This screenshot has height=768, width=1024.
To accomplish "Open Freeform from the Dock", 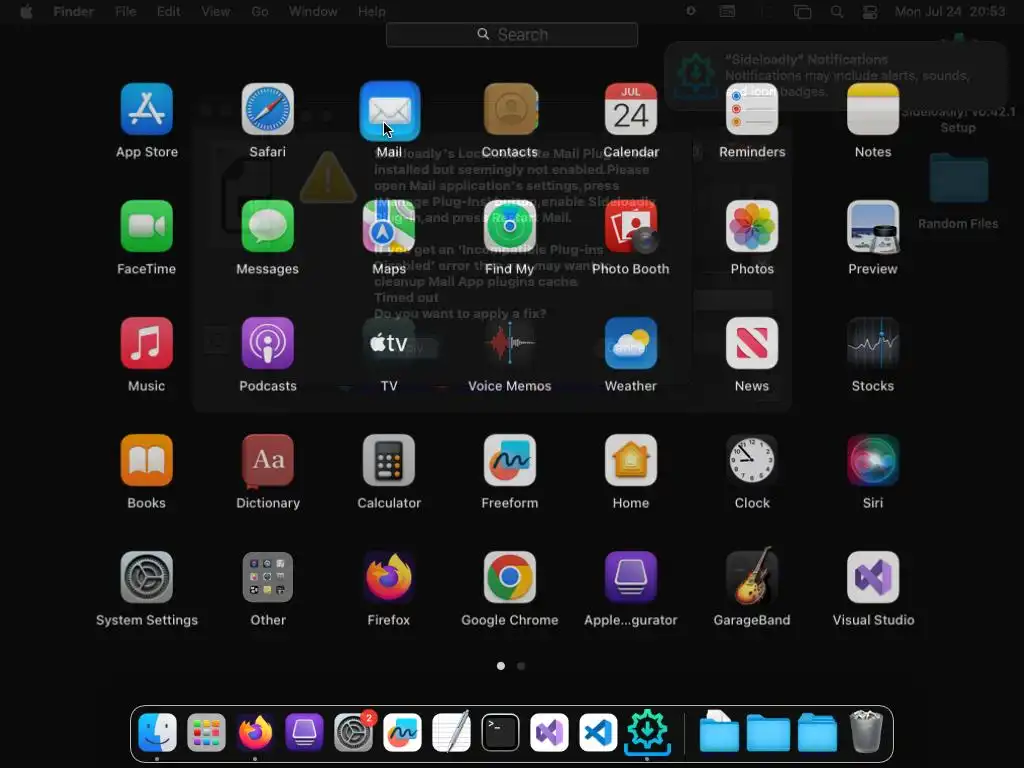I will (402, 733).
